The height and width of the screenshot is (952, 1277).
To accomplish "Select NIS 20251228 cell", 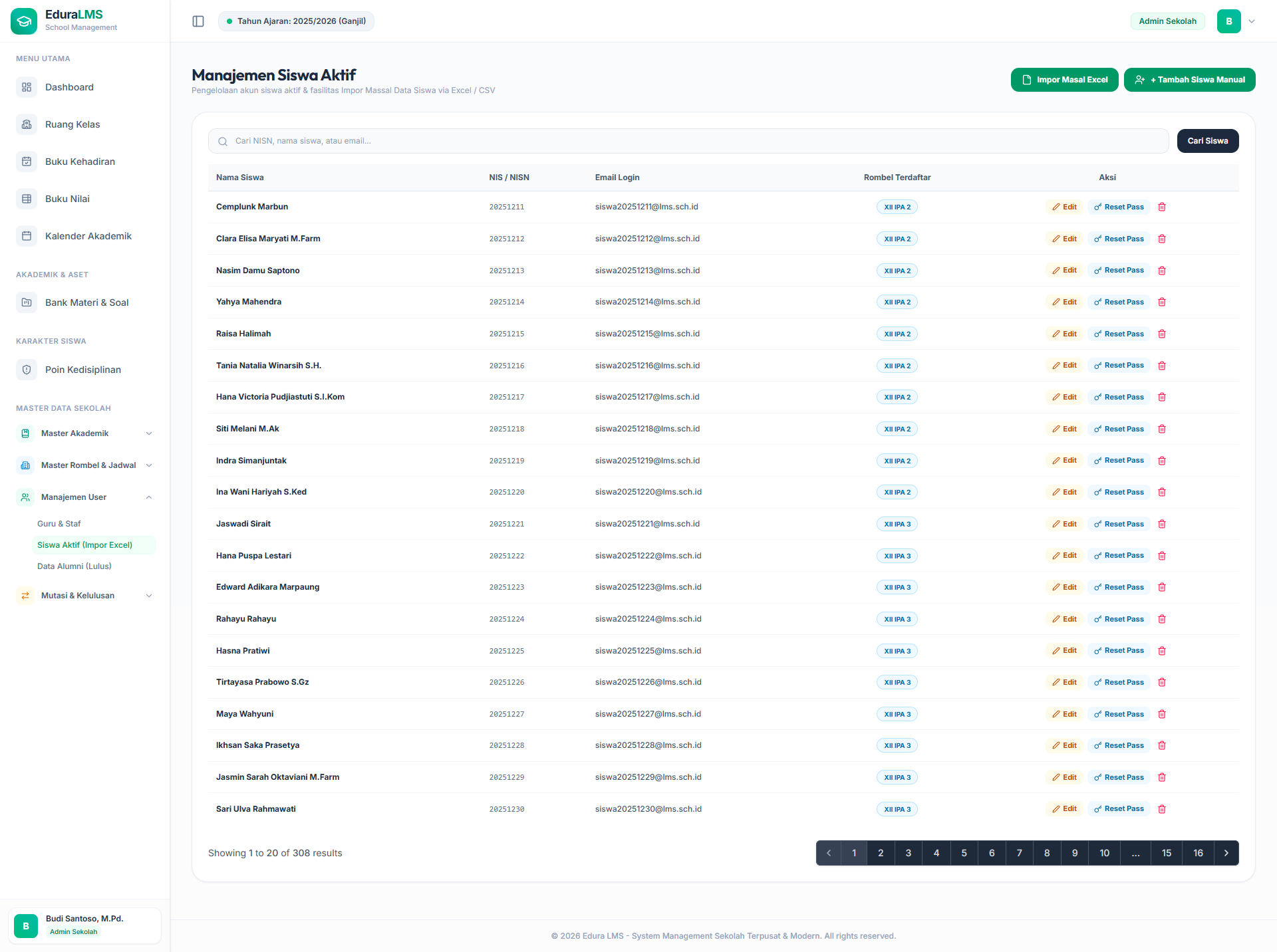I will click(x=507, y=745).
